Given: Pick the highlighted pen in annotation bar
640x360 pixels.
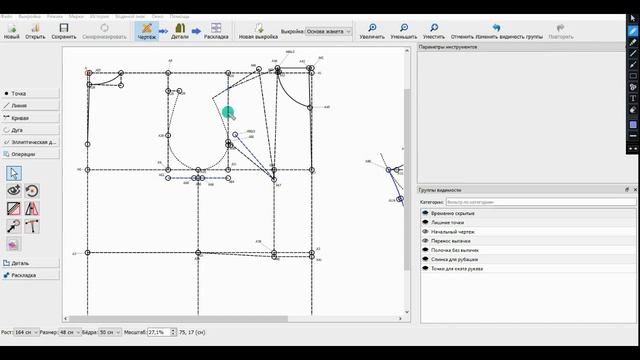Looking at the screenshot, I should point(633,31).
